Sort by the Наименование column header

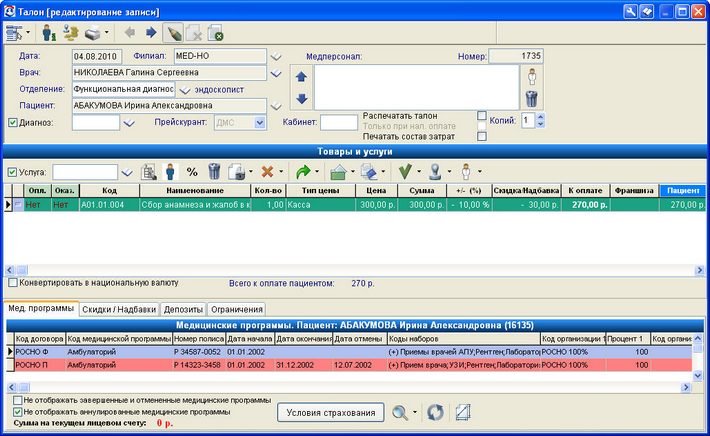pyautogui.click(x=195, y=191)
